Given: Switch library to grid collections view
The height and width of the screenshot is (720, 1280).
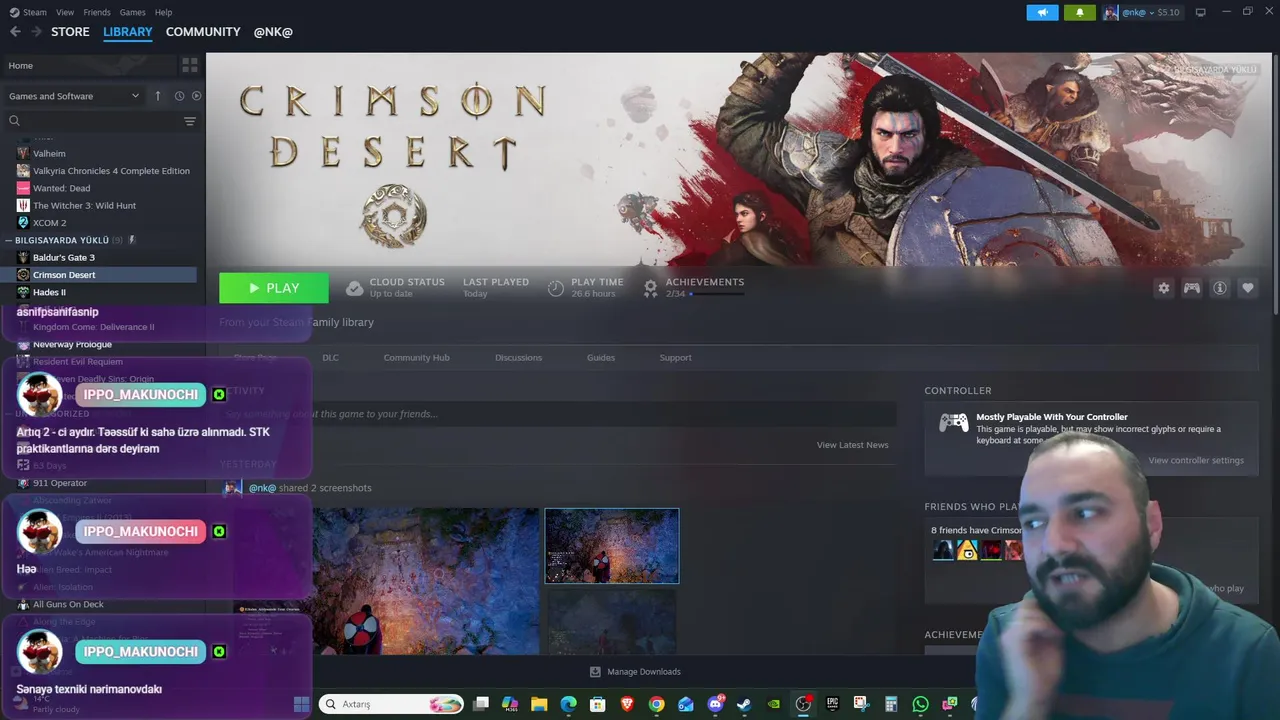Looking at the screenshot, I should tap(190, 65).
